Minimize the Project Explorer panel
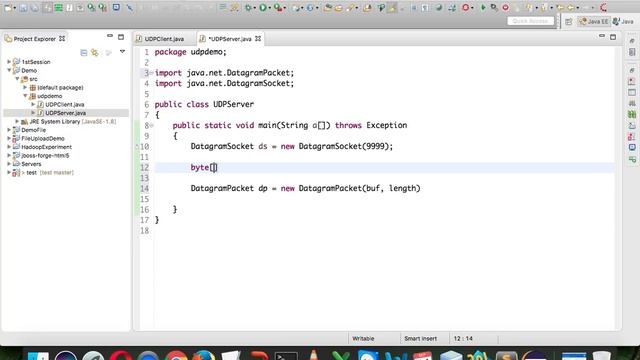640x360 pixels. pyautogui.click(x=110, y=37)
